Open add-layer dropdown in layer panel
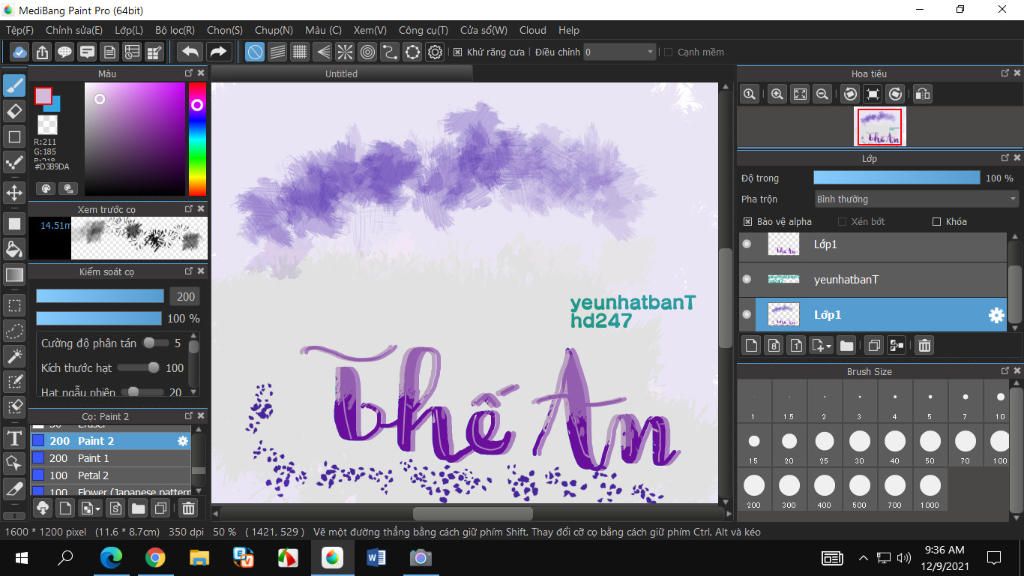The height and width of the screenshot is (576, 1024). pyautogui.click(x=820, y=345)
